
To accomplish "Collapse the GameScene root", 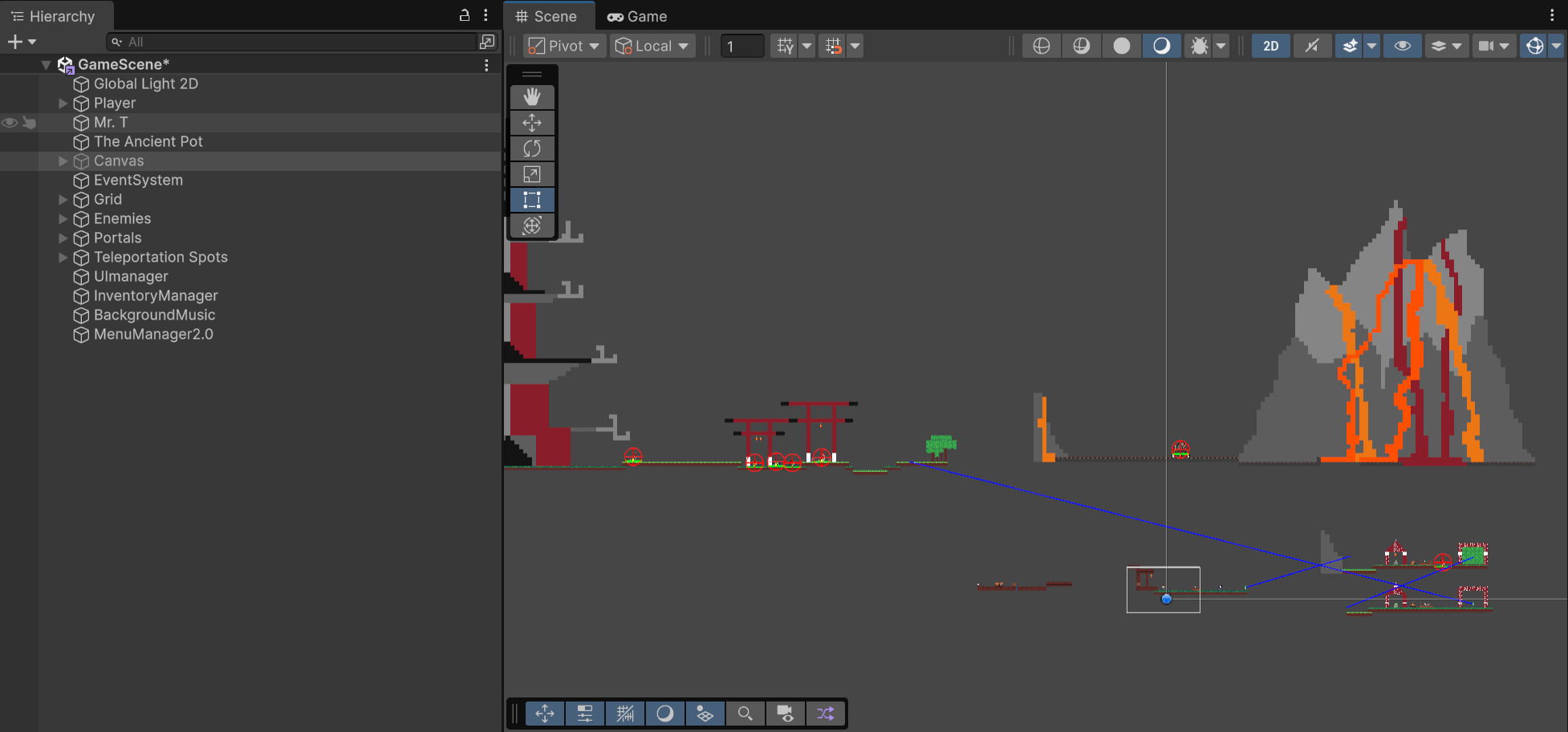I will pyautogui.click(x=46, y=65).
